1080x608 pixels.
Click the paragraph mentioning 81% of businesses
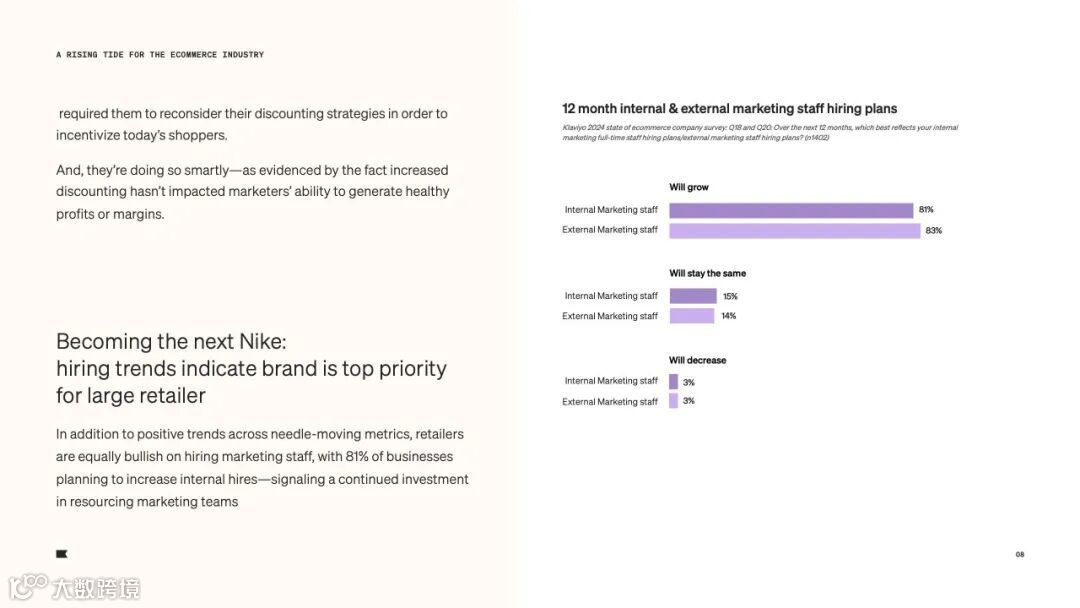[x=262, y=468]
